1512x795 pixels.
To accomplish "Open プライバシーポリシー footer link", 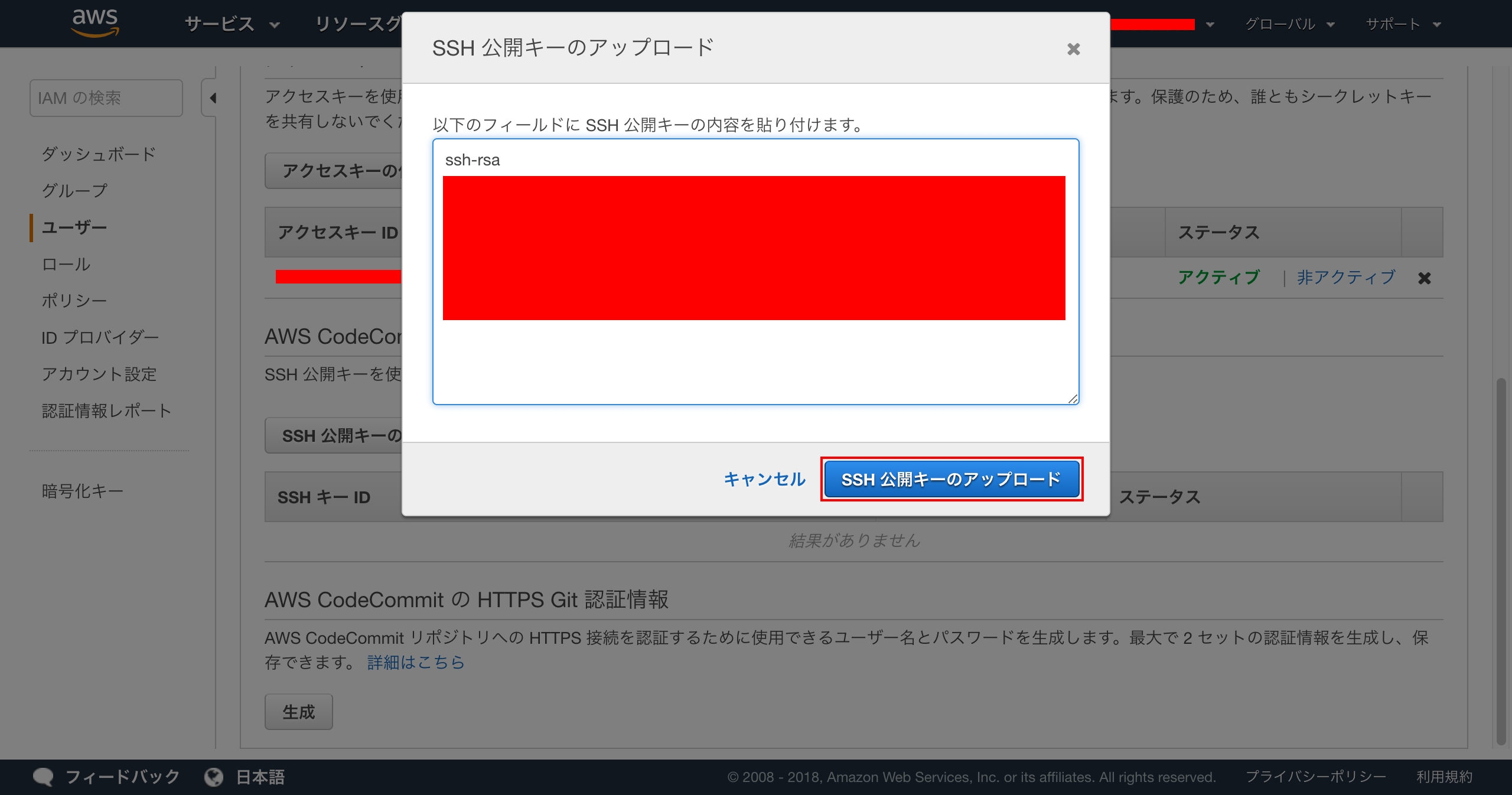I will [x=1316, y=777].
